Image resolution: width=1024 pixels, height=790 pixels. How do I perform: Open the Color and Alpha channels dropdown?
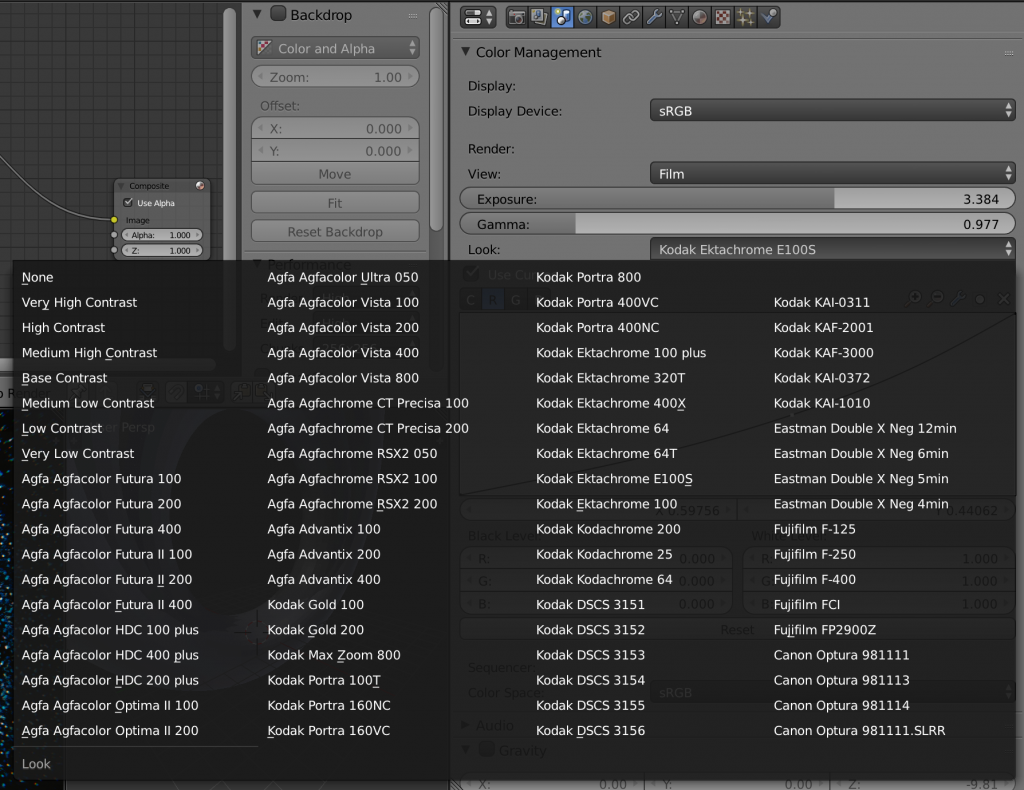click(335, 48)
